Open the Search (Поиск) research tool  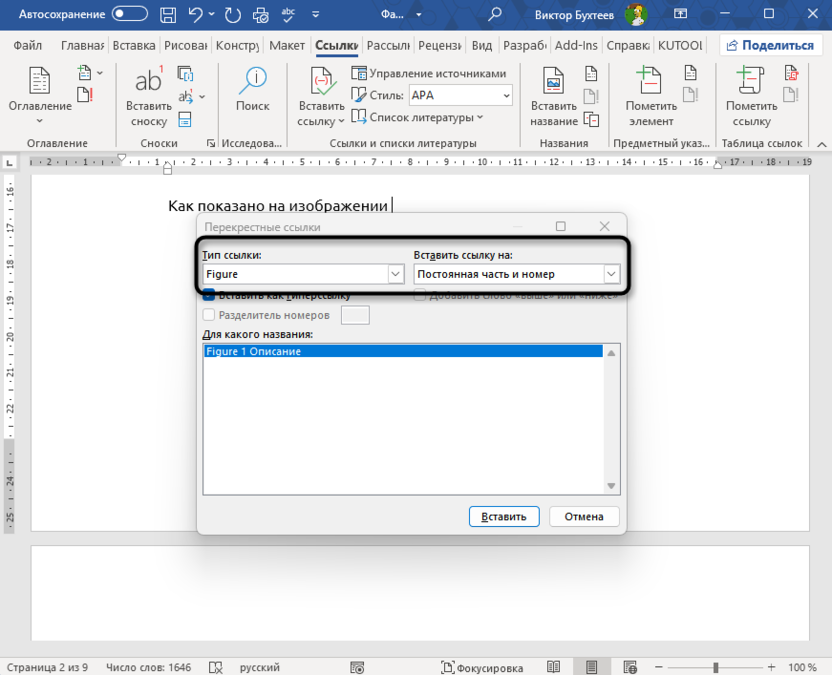(252, 90)
